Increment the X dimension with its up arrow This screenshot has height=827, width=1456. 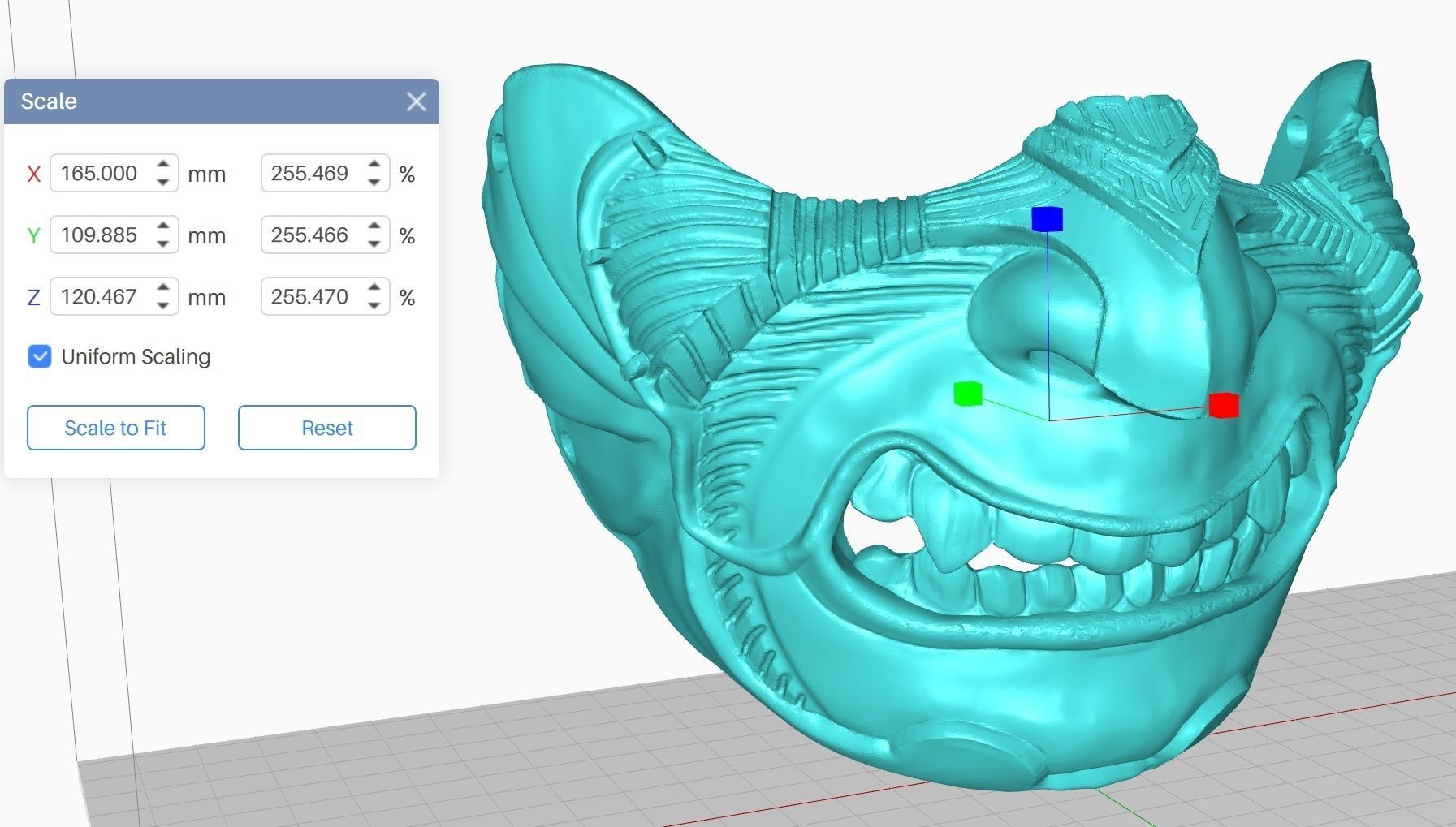click(x=162, y=166)
